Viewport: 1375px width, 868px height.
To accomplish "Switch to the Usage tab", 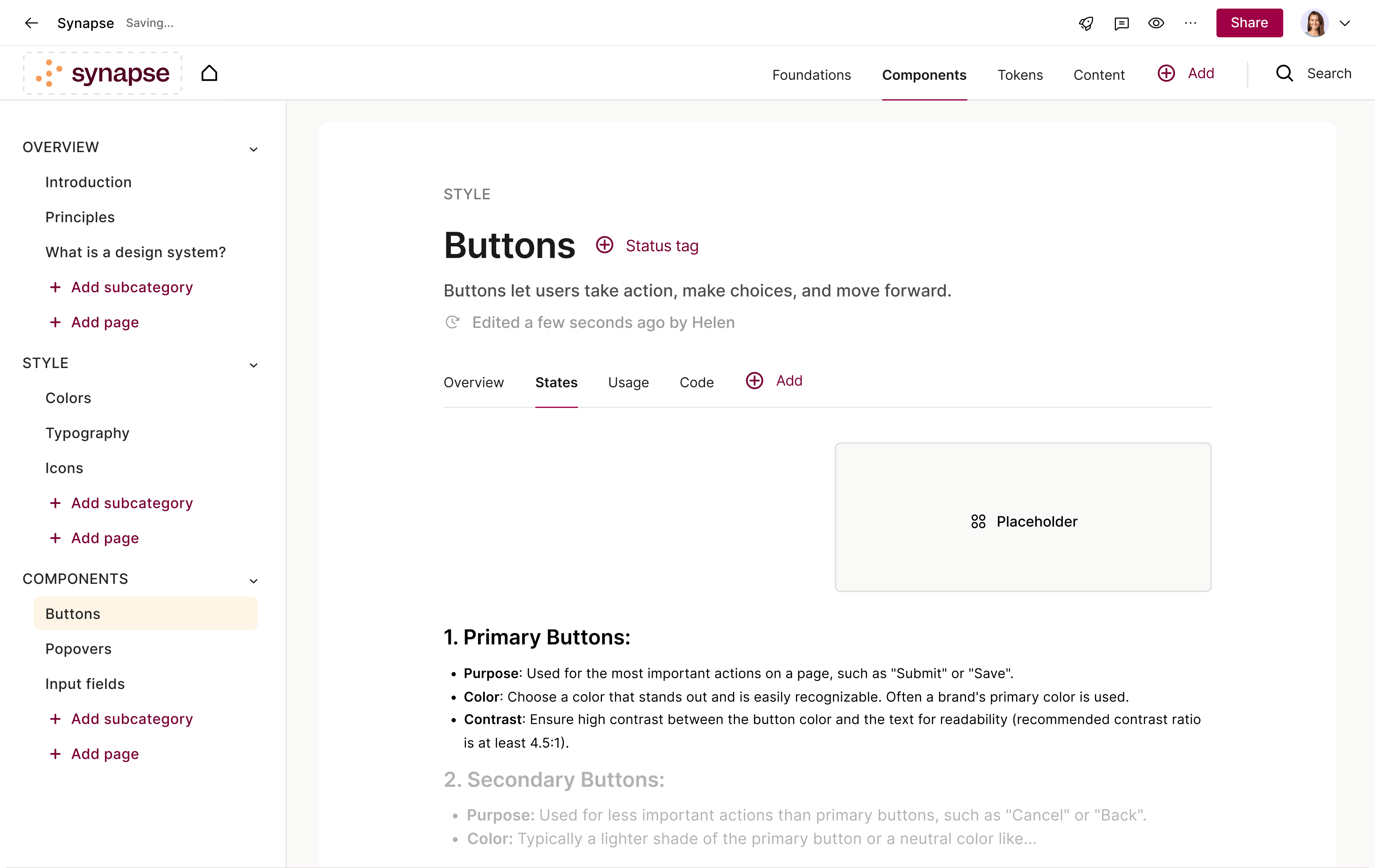I will point(628,382).
